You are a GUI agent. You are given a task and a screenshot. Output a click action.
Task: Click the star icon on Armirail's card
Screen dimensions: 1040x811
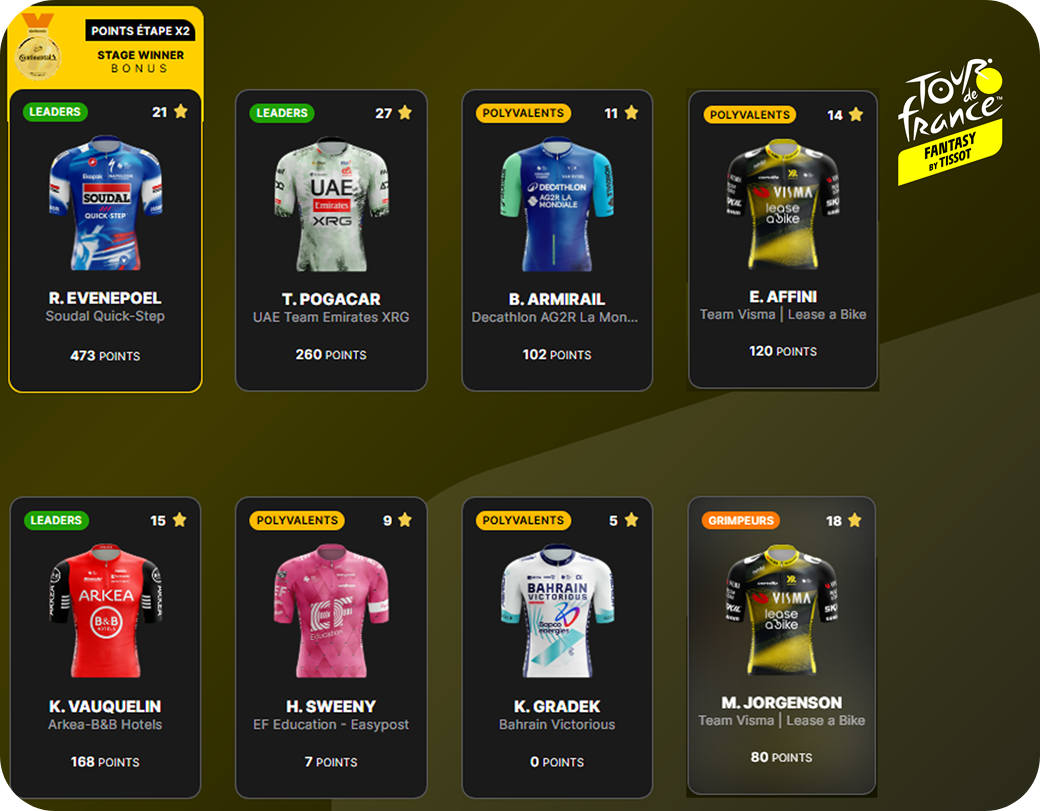tap(631, 113)
